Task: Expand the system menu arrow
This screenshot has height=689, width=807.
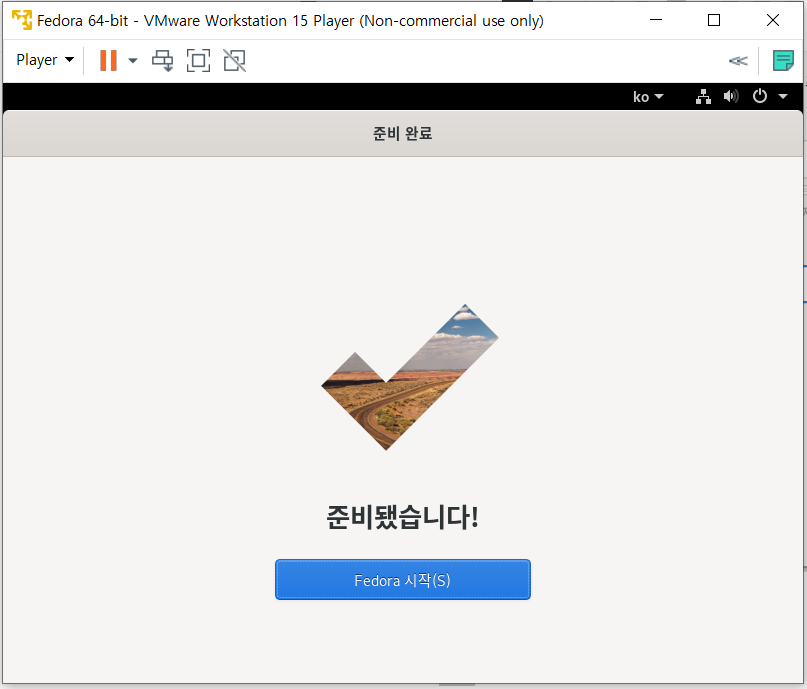Action: click(x=783, y=96)
